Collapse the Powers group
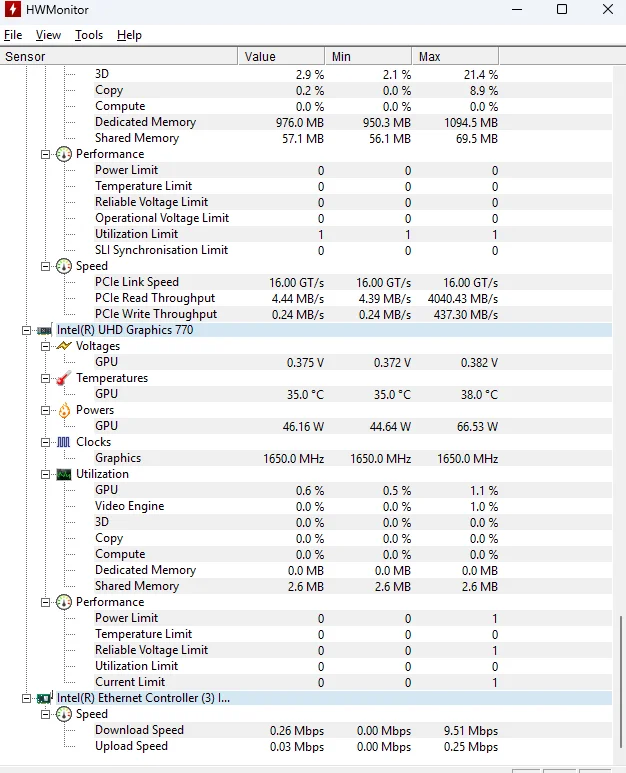626x773 pixels. pos(45,410)
